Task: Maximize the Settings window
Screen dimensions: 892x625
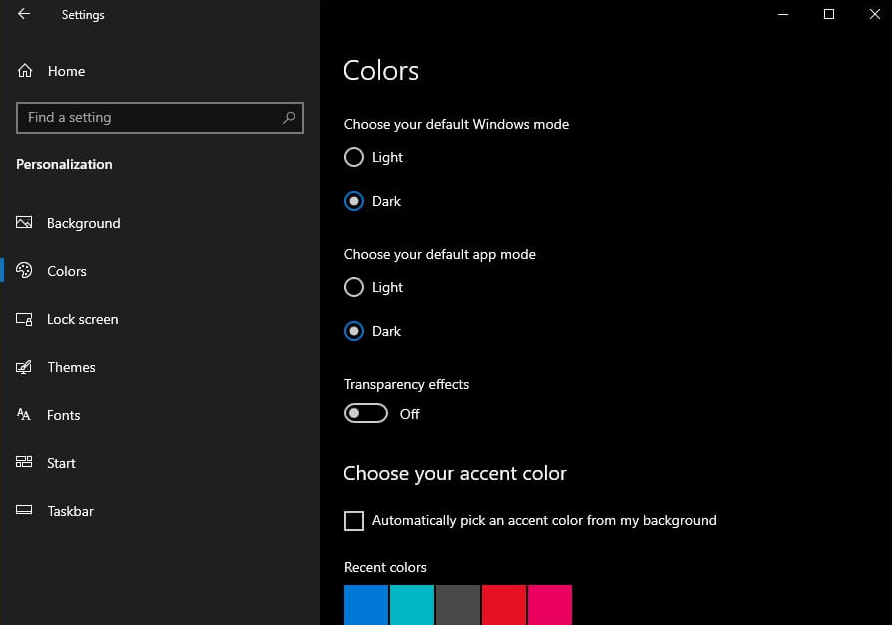Action: point(829,14)
